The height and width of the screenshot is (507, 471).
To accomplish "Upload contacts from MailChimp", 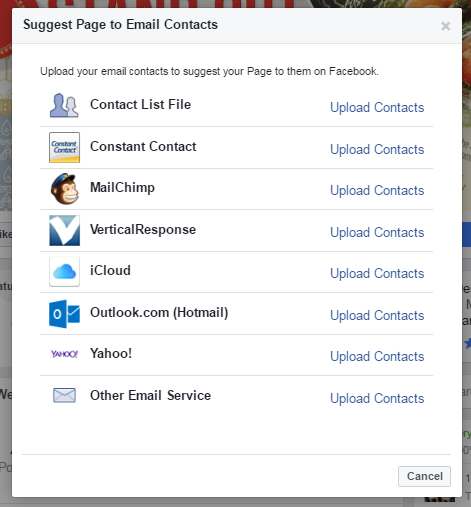I will pyautogui.click(x=377, y=191).
